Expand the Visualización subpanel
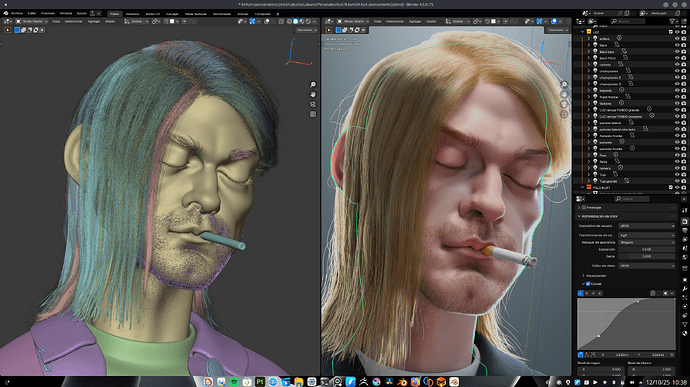This screenshot has width=690, height=387. click(583, 276)
